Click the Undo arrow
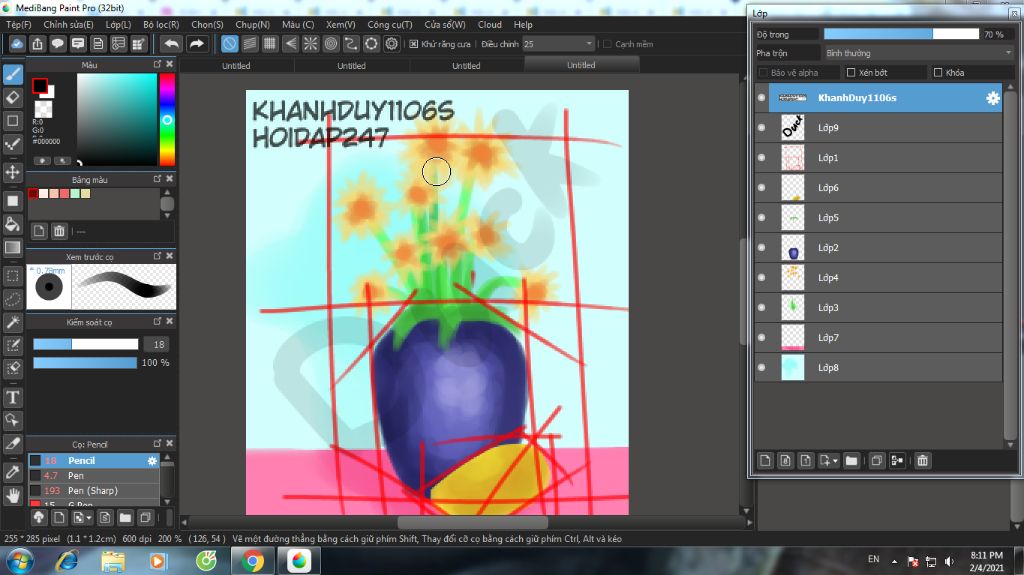Screen dimensions: 1024x575 [171, 44]
